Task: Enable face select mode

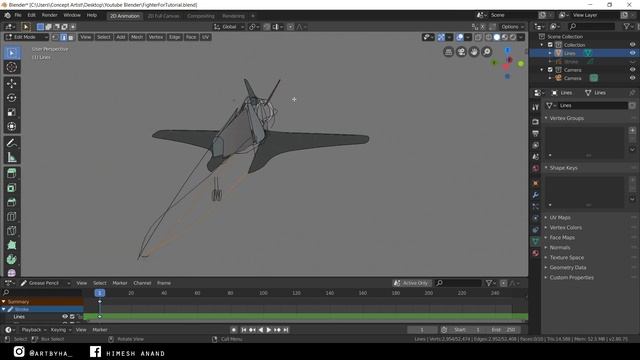Action: (x=71, y=37)
